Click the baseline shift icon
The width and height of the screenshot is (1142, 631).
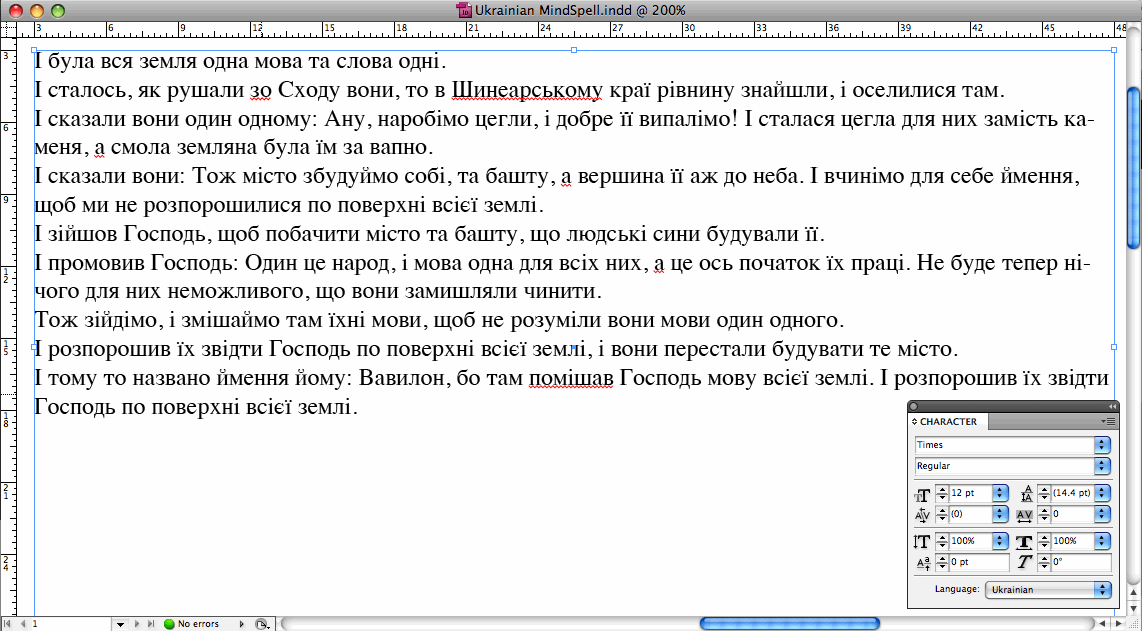pyautogui.click(x=924, y=563)
